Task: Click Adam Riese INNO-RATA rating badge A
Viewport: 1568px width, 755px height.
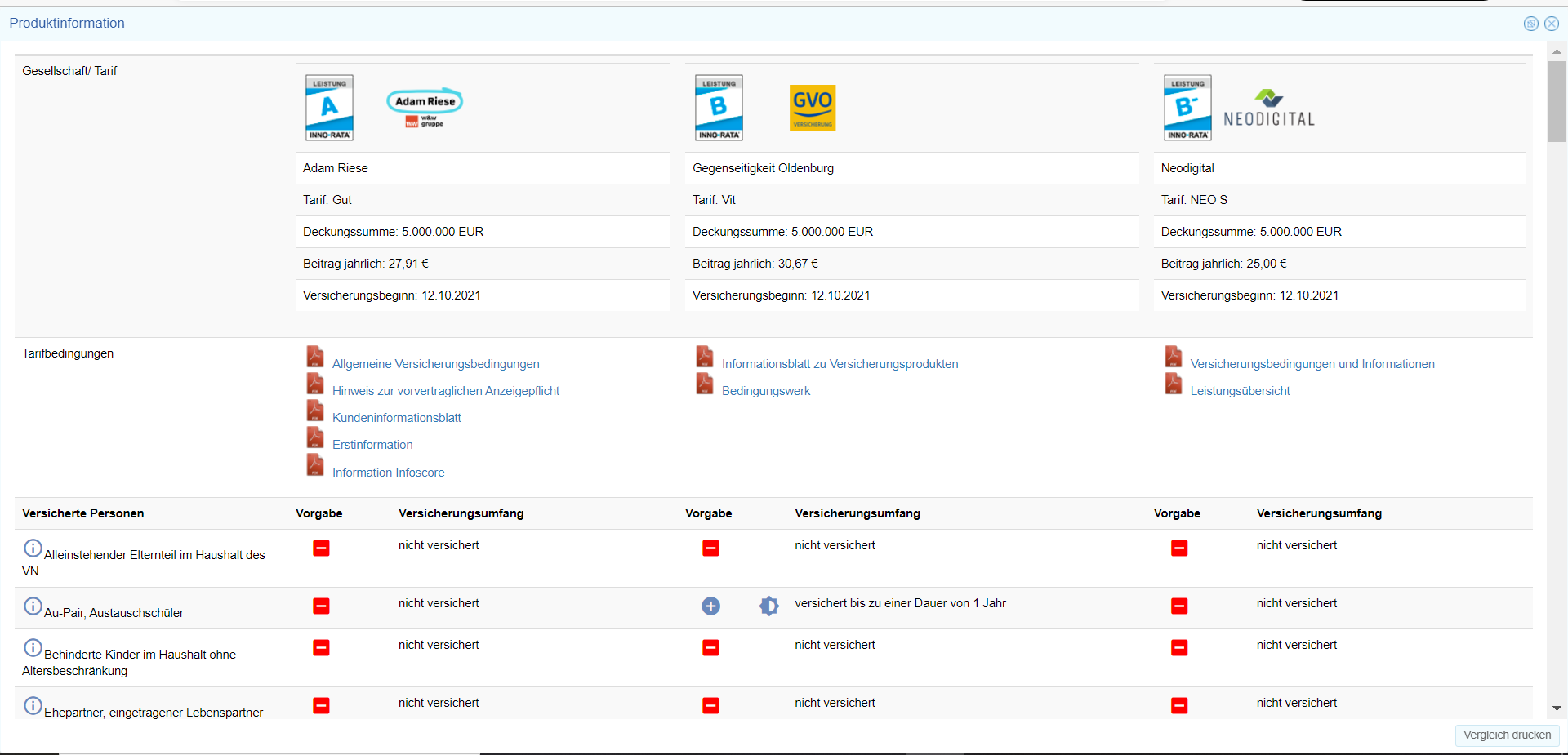Action: (329, 108)
